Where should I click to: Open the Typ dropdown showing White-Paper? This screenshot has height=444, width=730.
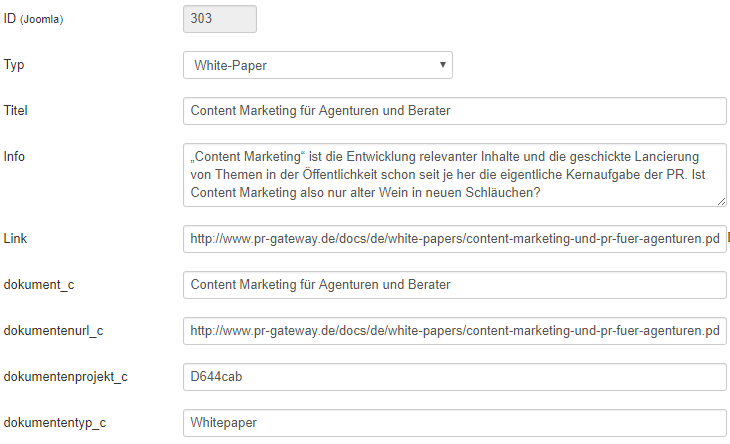click(317, 65)
